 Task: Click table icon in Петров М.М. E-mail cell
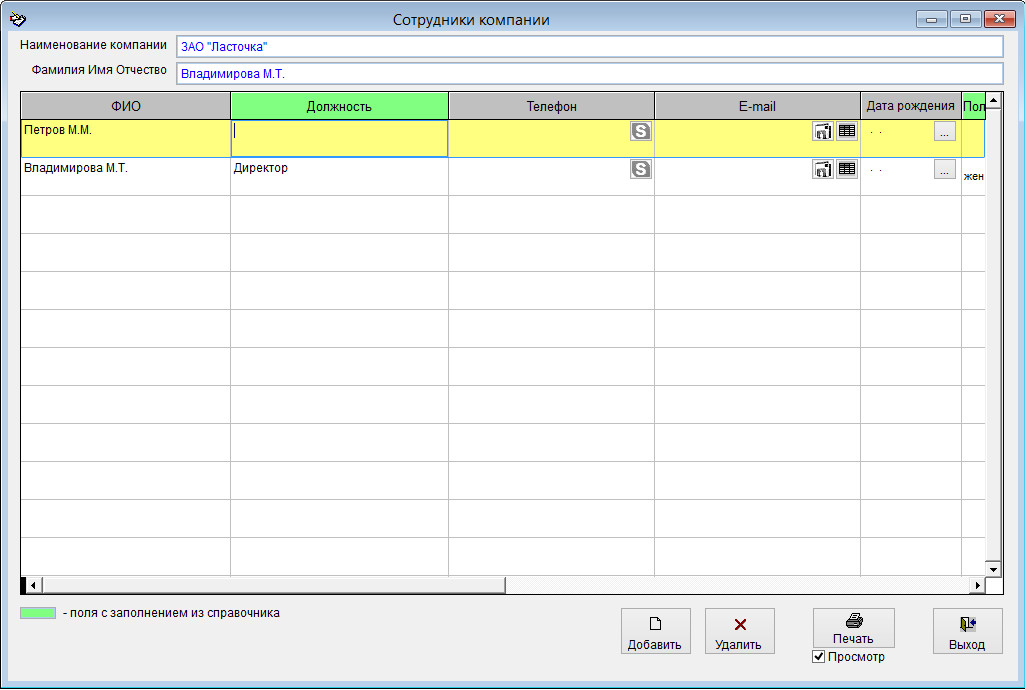coord(847,131)
